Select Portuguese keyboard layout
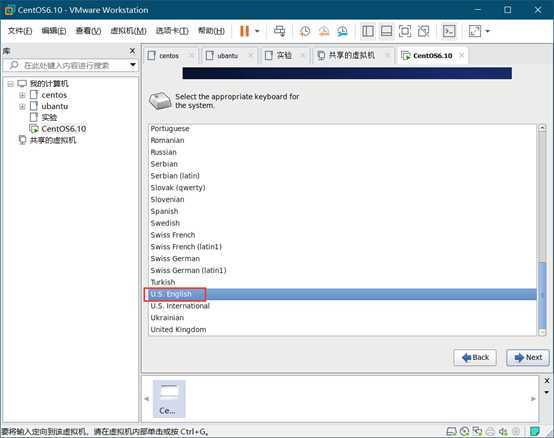 tap(342, 129)
